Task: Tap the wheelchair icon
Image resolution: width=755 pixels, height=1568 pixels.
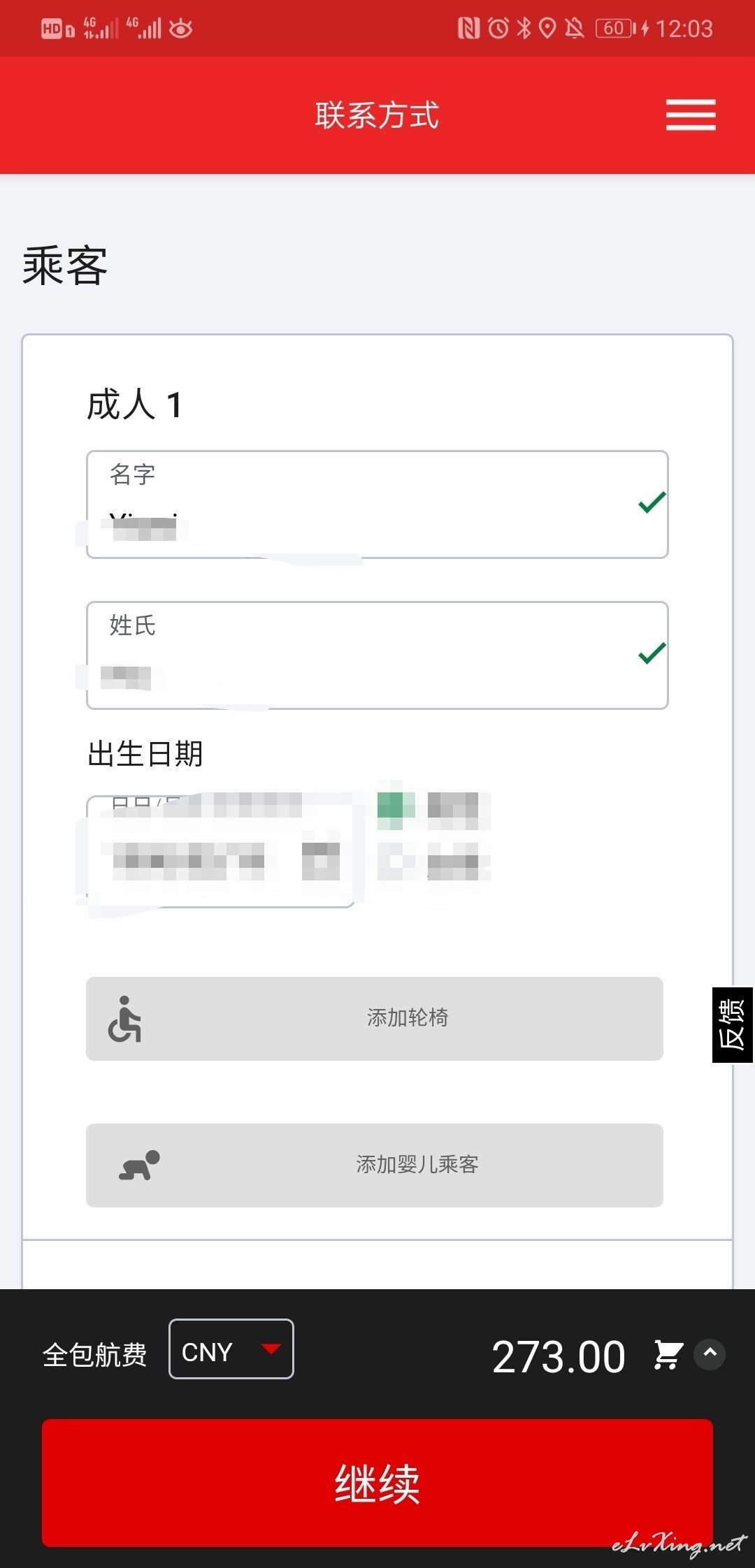Action: point(124,1019)
